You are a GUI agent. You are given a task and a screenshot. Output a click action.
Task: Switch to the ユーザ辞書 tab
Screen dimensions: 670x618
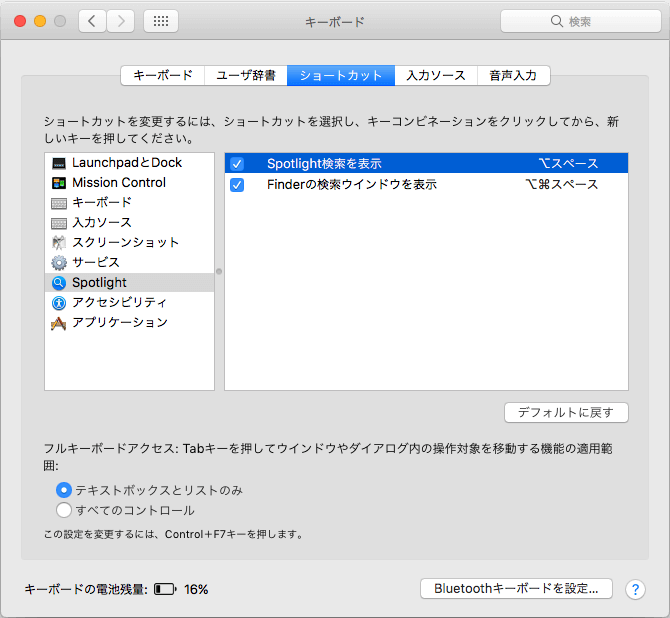pos(246,76)
